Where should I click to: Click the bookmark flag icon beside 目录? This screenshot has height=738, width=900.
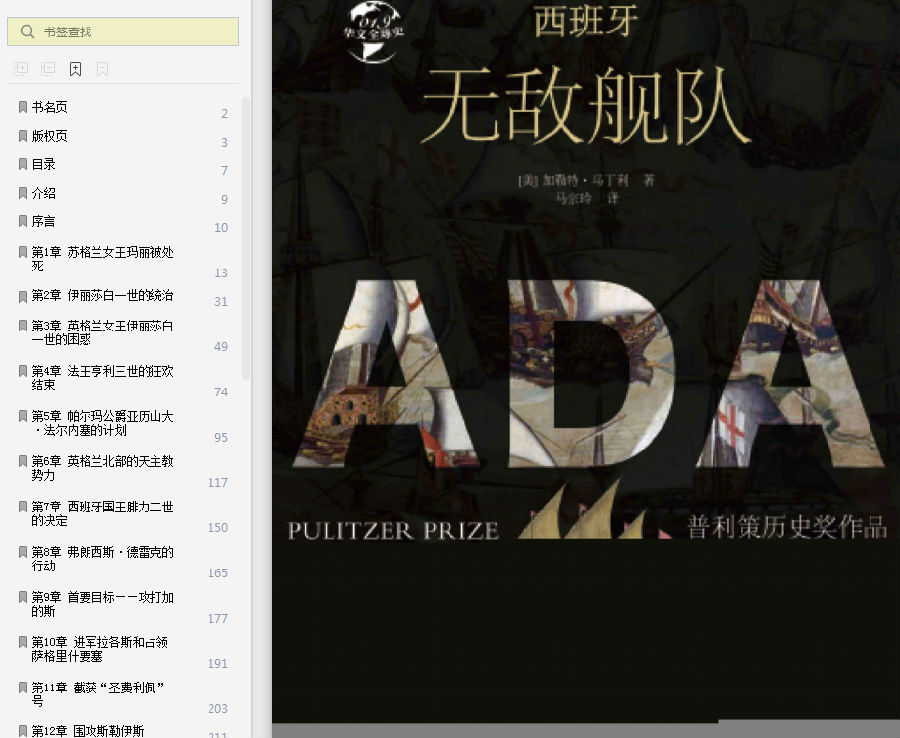click(23, 164)
